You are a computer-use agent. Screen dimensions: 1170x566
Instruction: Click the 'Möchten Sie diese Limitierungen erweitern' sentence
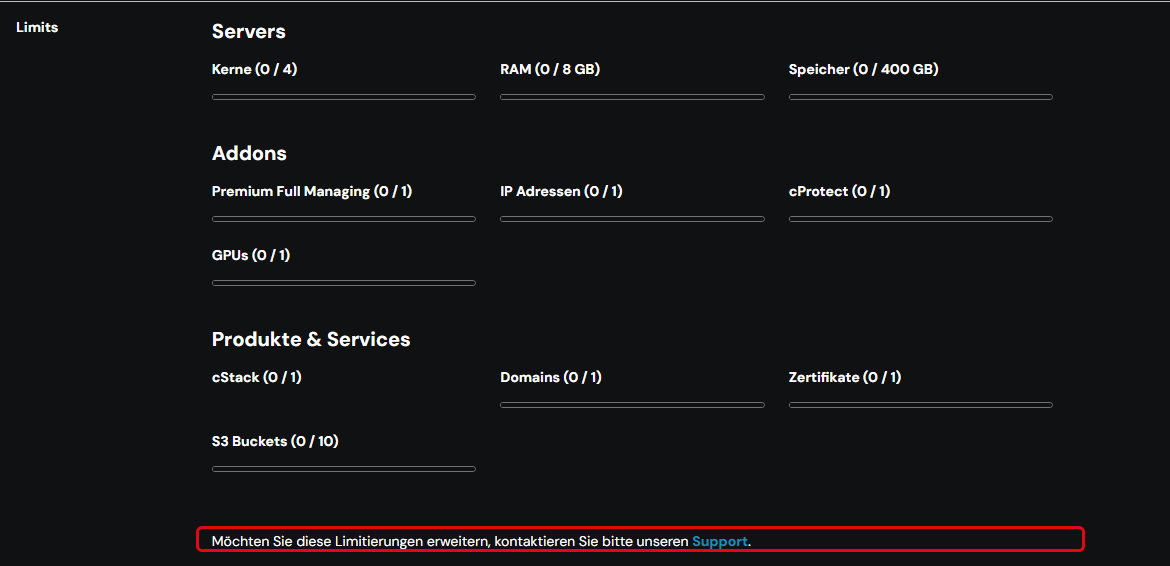coord(481,541)
